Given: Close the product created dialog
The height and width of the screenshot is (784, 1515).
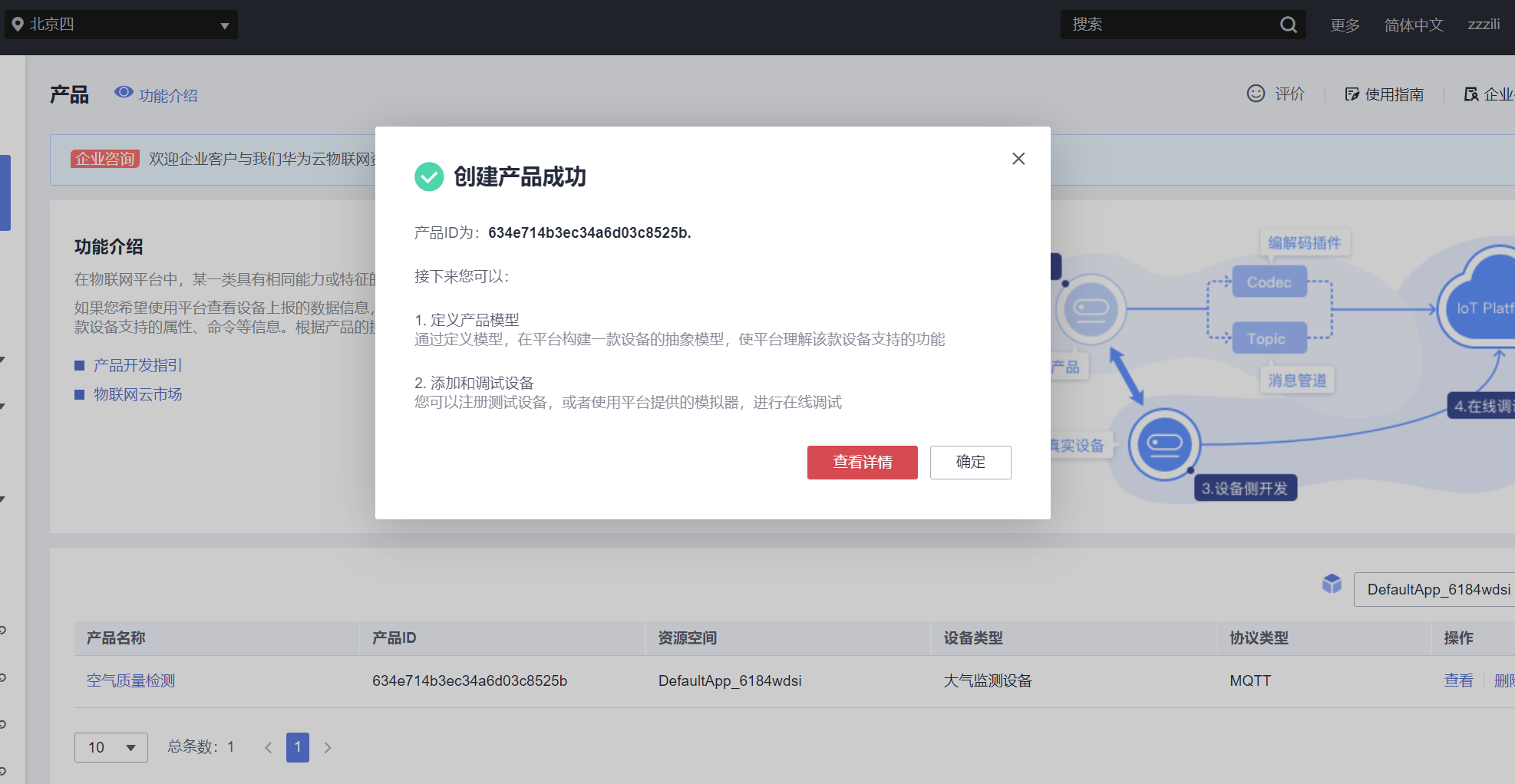Looking at the screenshot, I should click(1018, 159).
